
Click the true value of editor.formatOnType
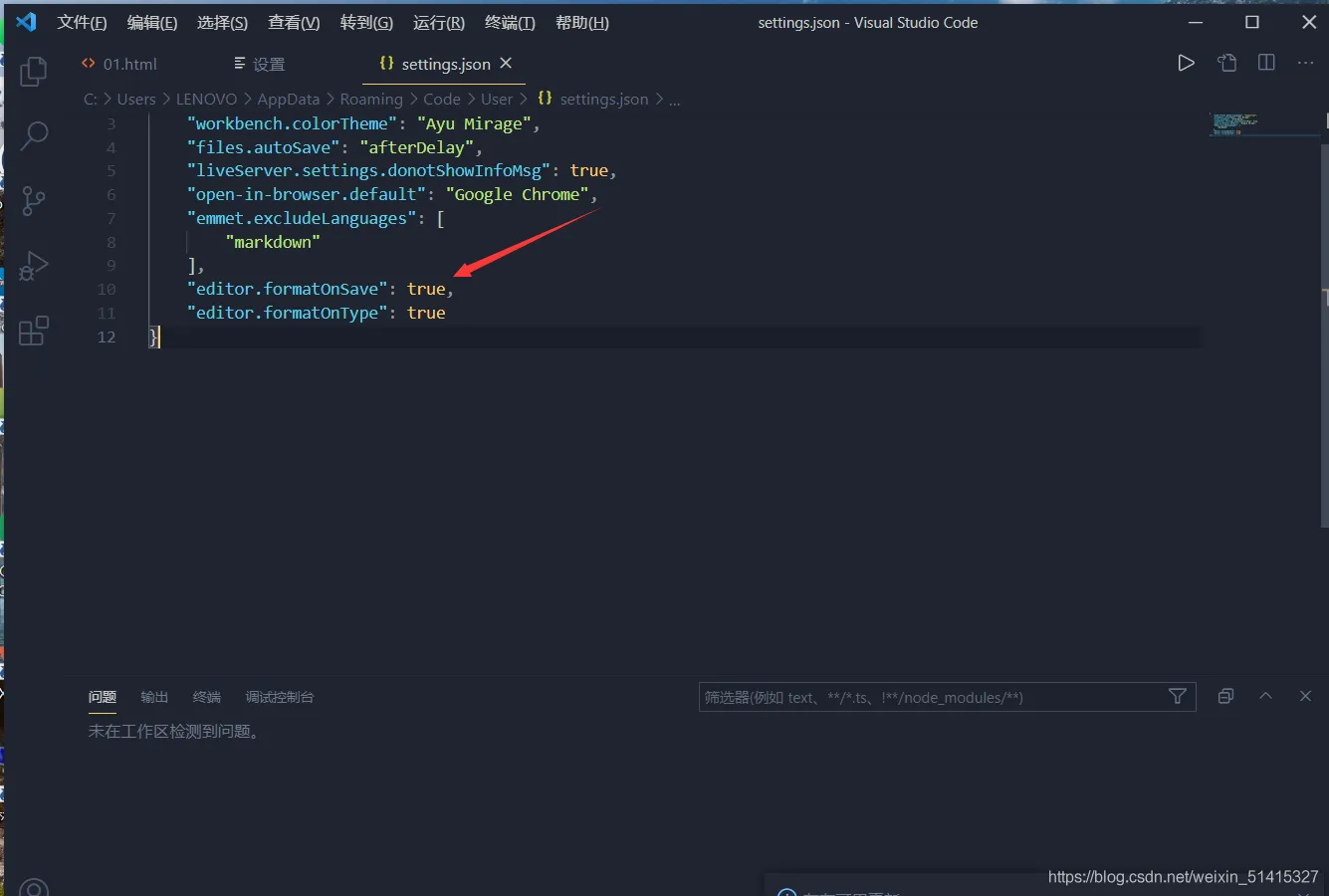click(x=426, y=313)
